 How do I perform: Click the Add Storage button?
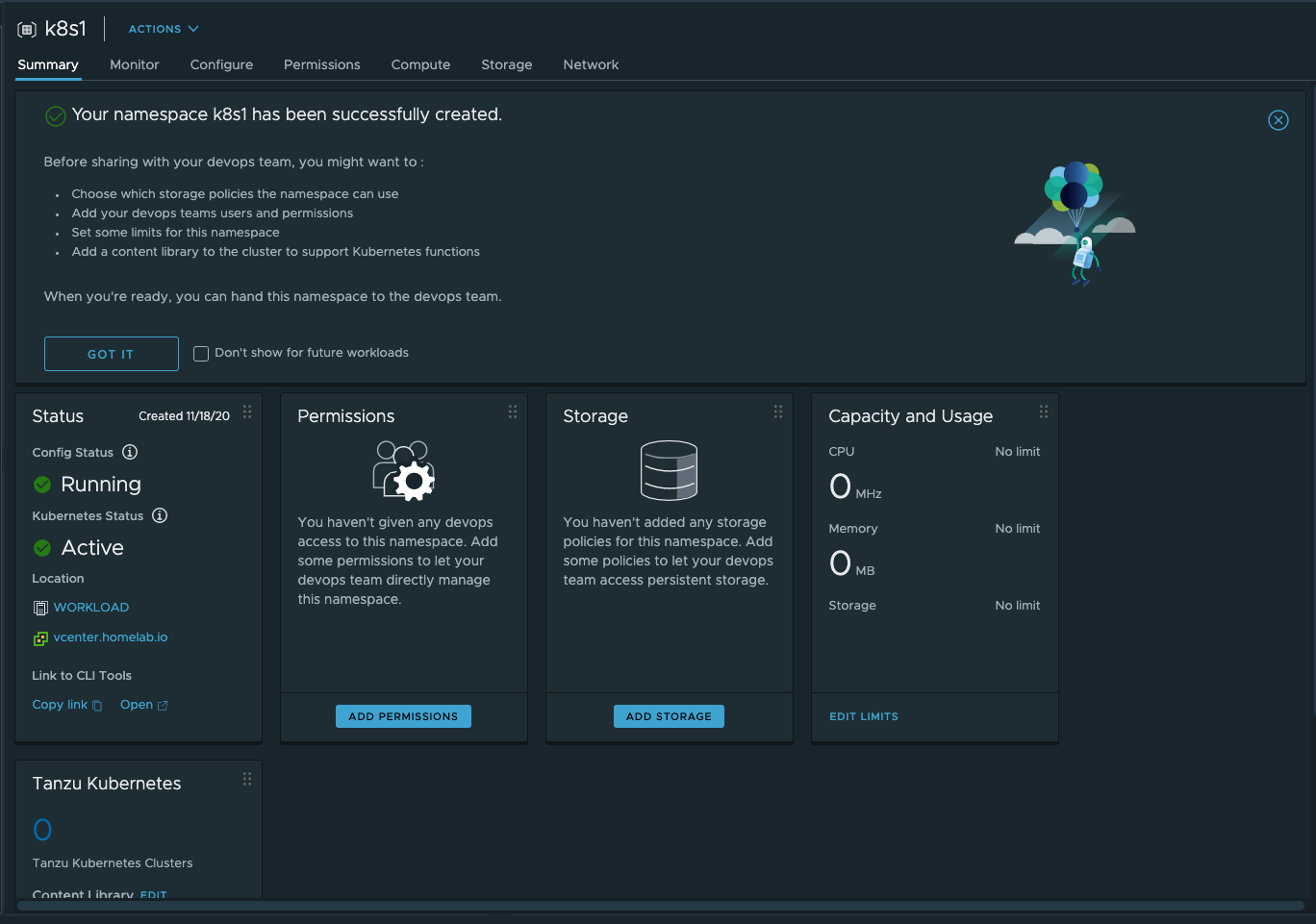[669, 716]
